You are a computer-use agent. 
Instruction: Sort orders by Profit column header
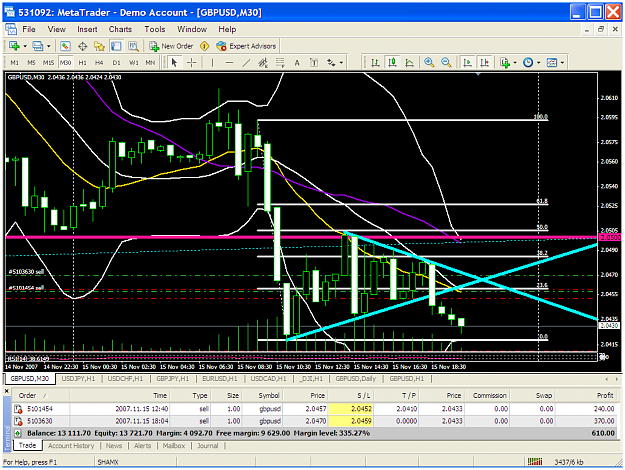click(x=588, y=396)
